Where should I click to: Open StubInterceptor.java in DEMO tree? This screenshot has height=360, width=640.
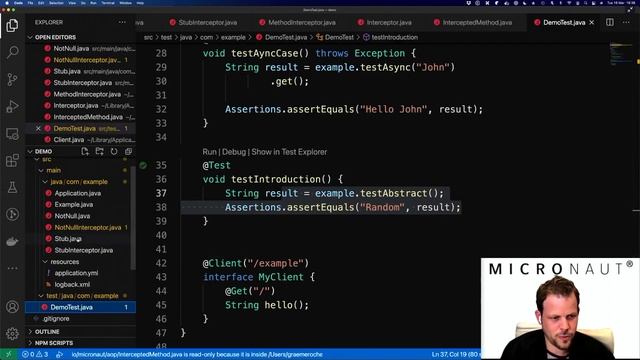point(84,250)
